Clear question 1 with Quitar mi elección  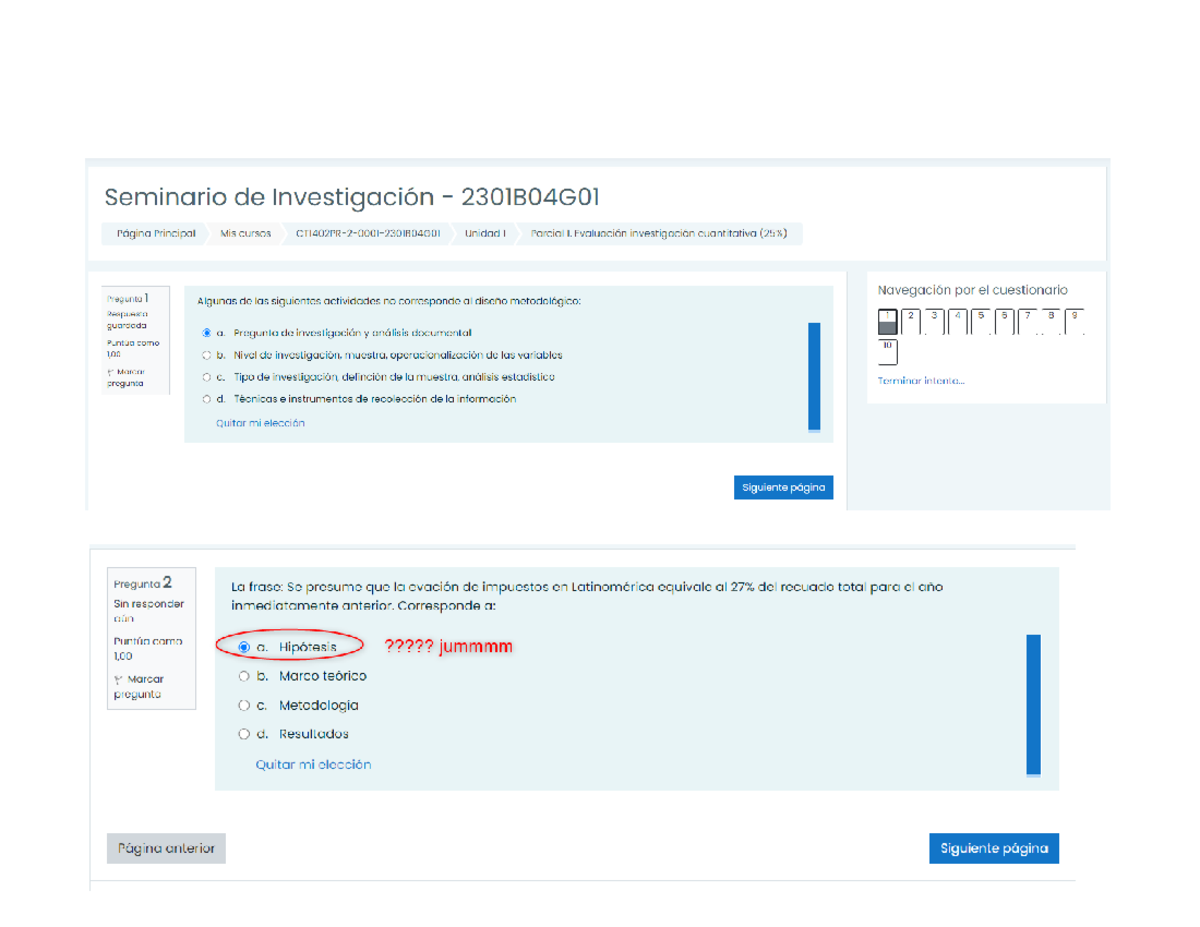tap(260, 423)
